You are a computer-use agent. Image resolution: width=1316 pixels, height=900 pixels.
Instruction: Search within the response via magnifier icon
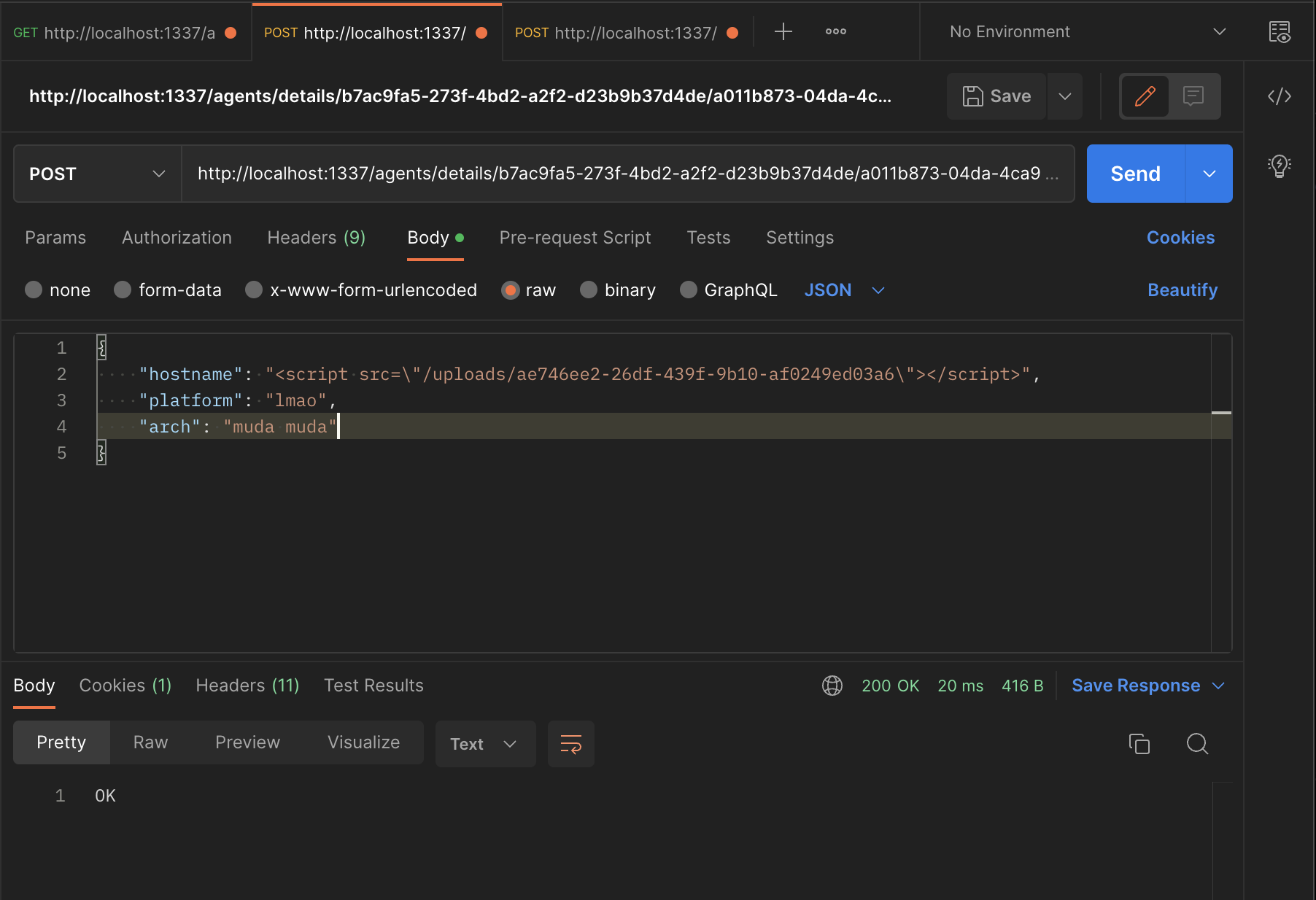pos(1196,744)
